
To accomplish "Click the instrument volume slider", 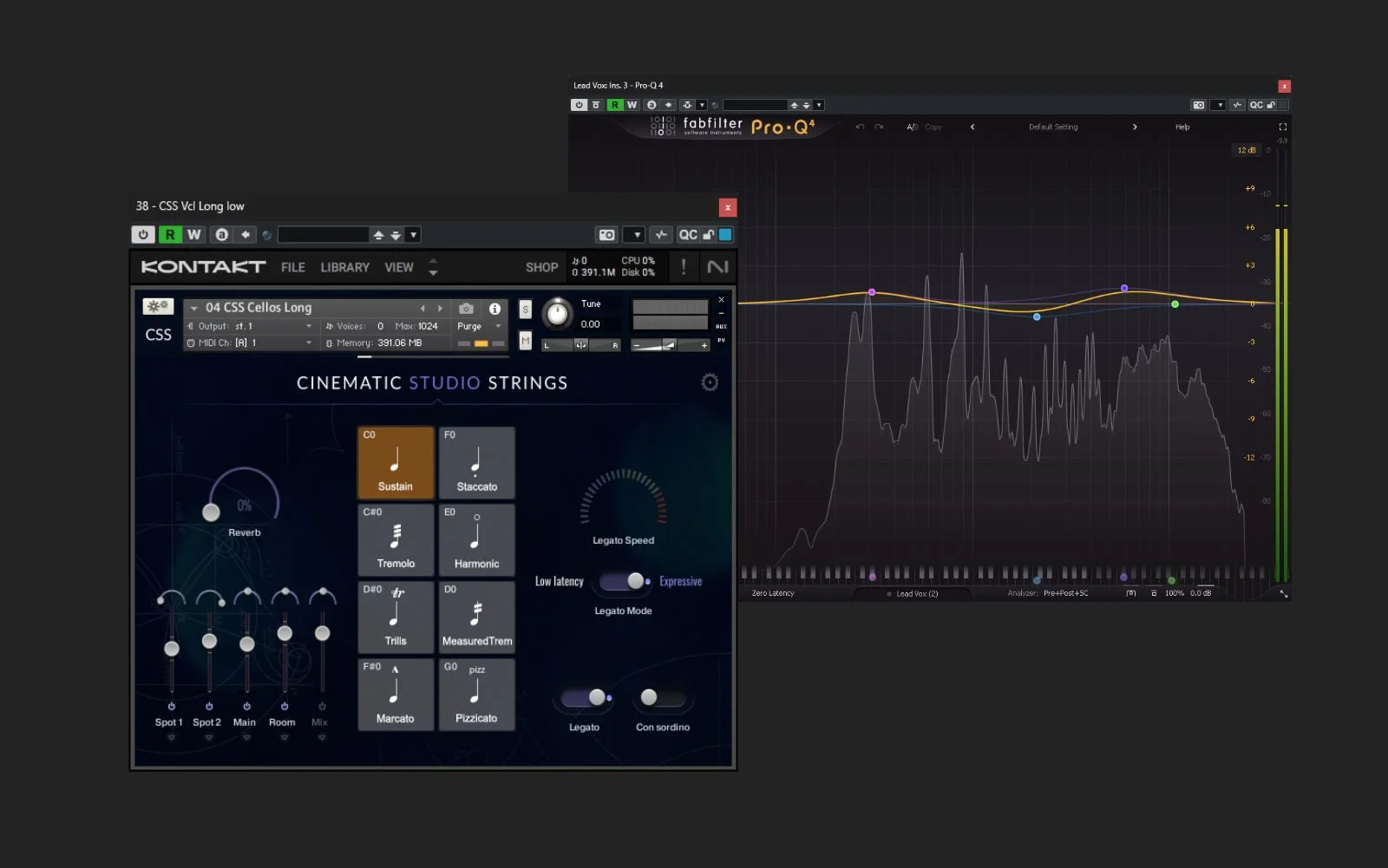I will point(670,345).
